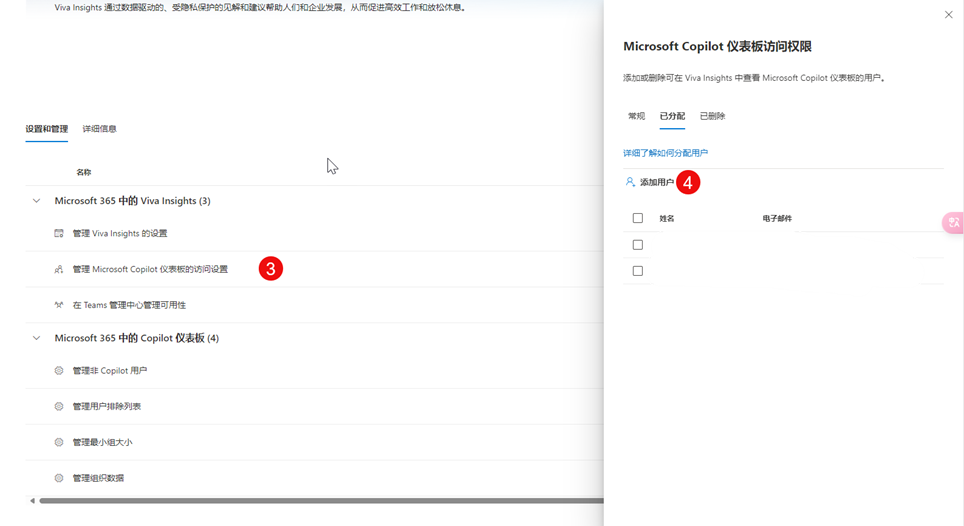Tick the second user row checkbox

[638, 271]
